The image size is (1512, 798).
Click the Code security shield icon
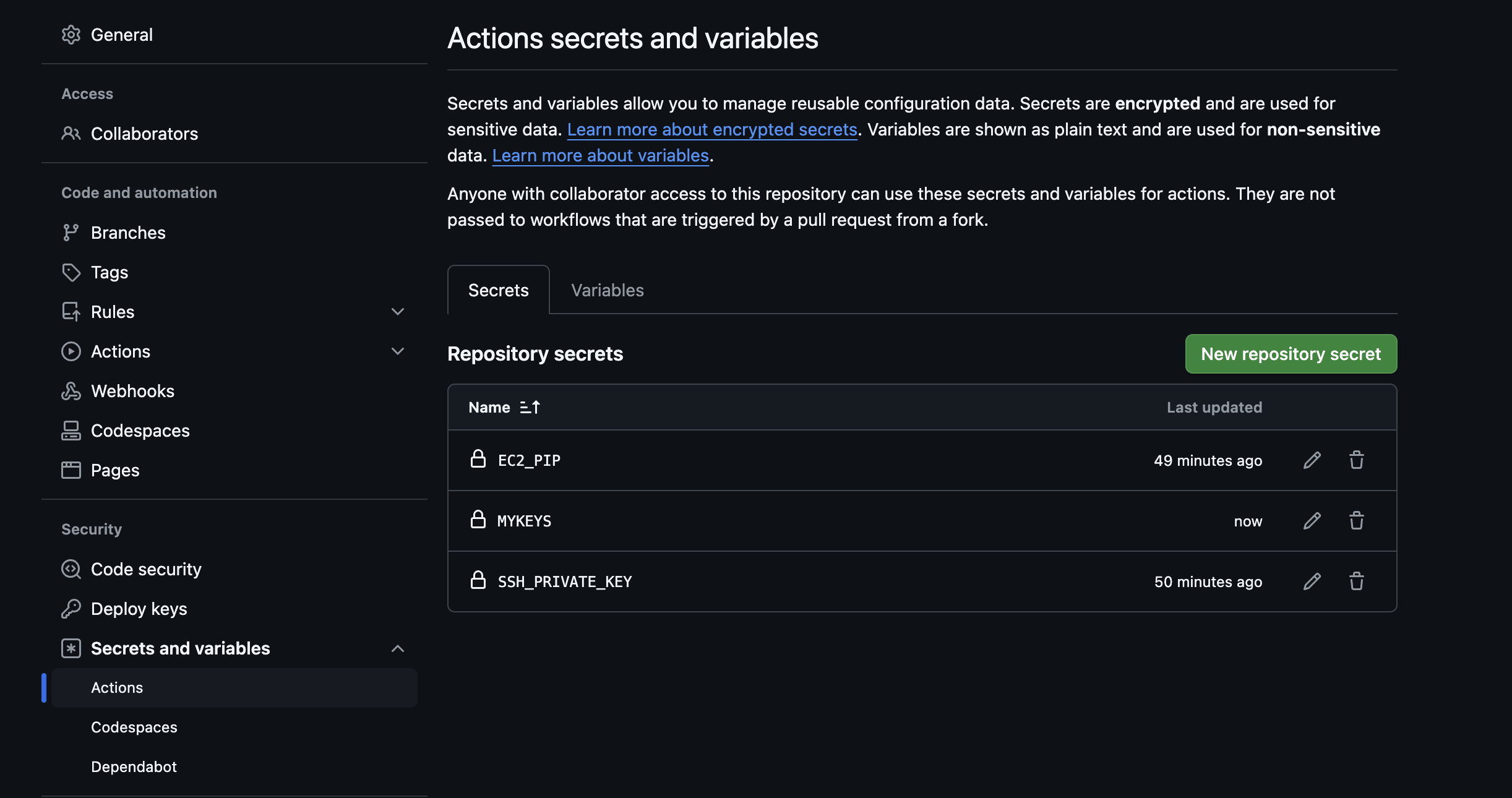tap(71, 569)
